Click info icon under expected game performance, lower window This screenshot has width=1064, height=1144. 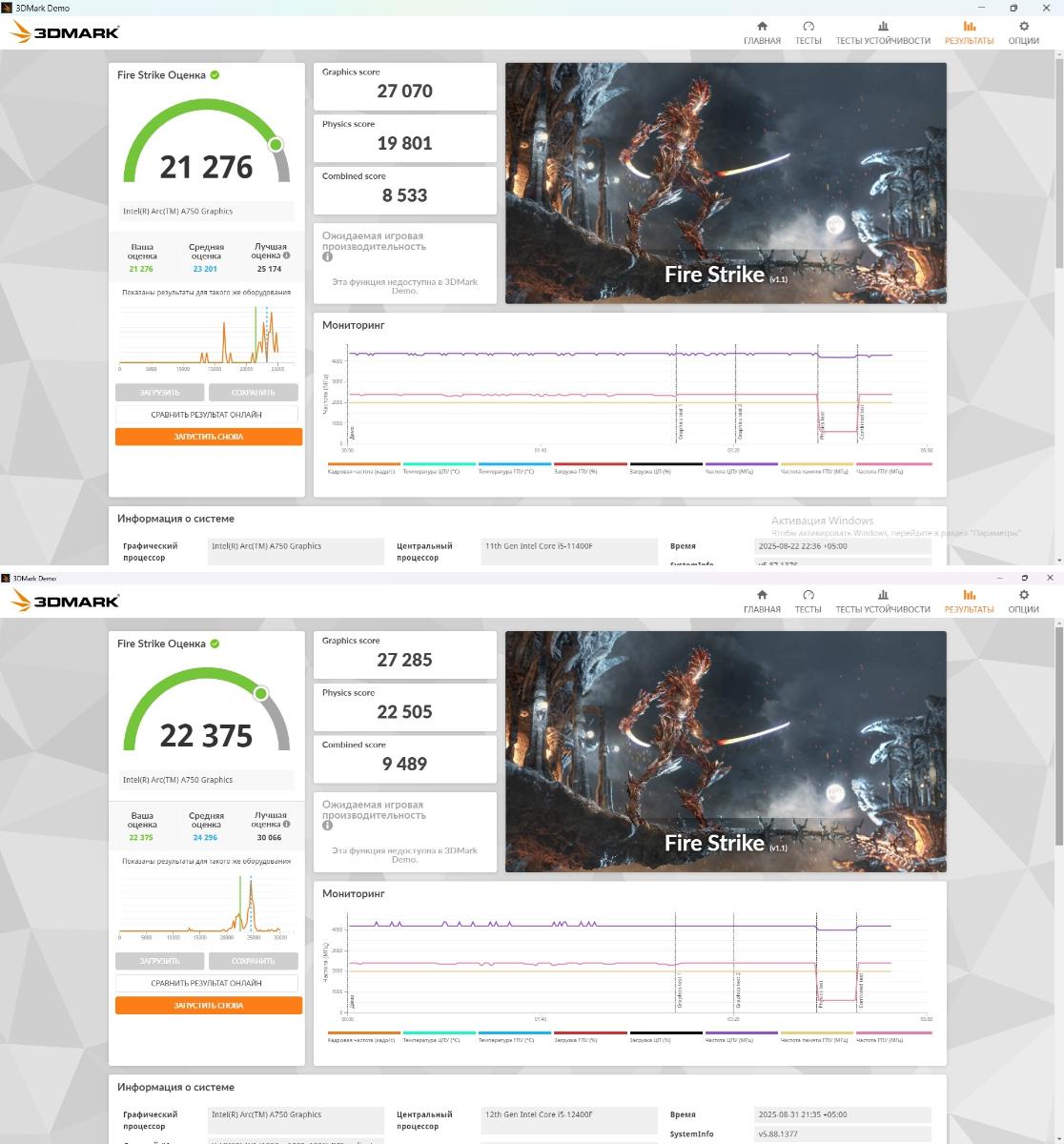coord(327,826)
